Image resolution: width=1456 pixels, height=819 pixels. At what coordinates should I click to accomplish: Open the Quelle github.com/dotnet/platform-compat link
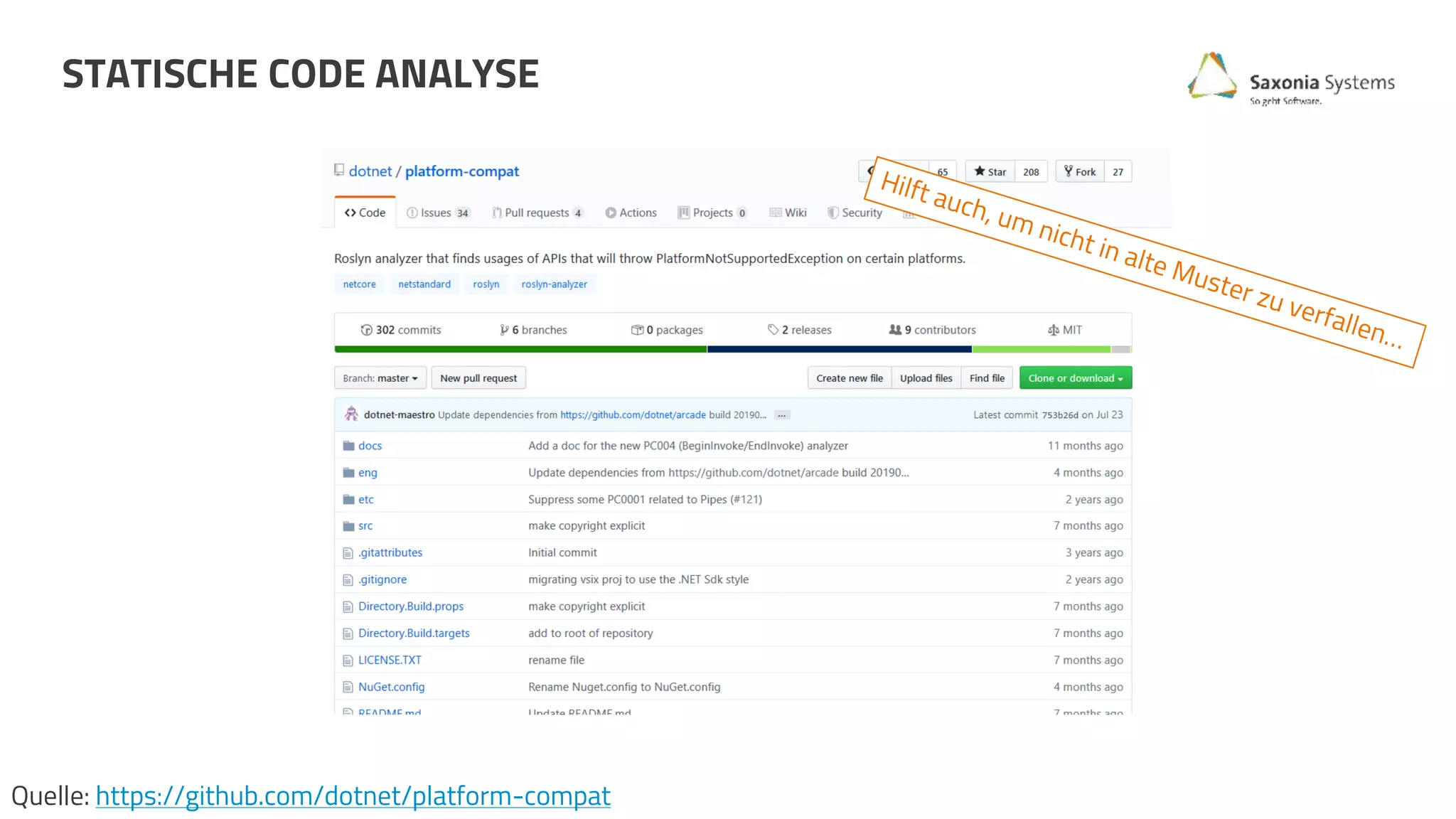point(353,796)
